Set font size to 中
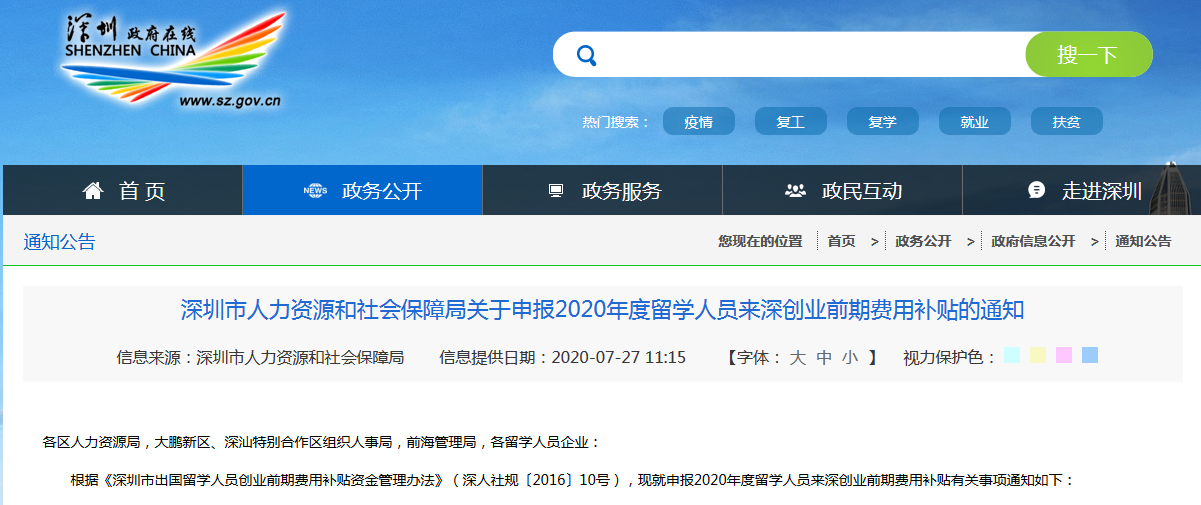 click(824, 357)
